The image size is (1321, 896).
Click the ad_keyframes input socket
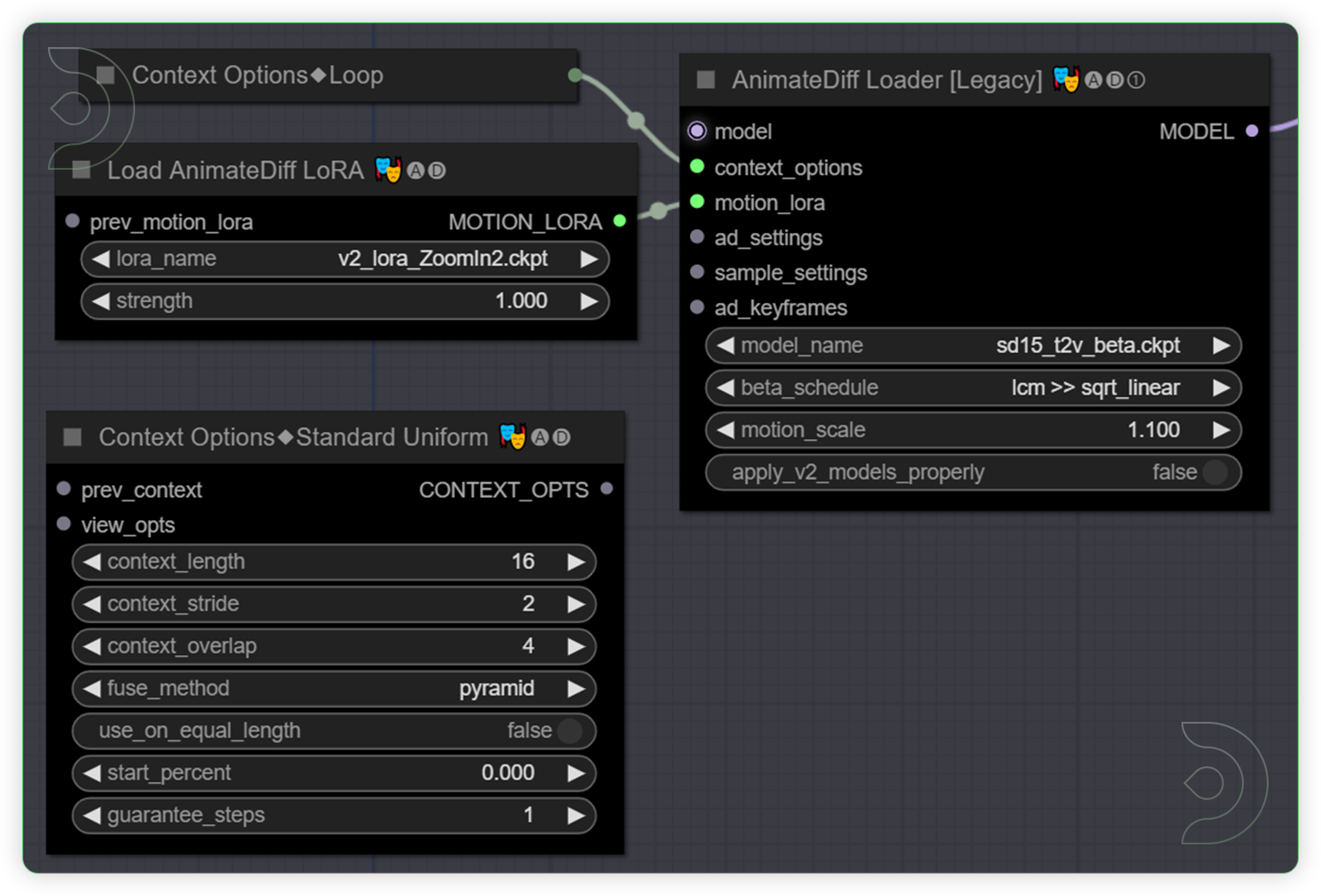tap(697, 307)
